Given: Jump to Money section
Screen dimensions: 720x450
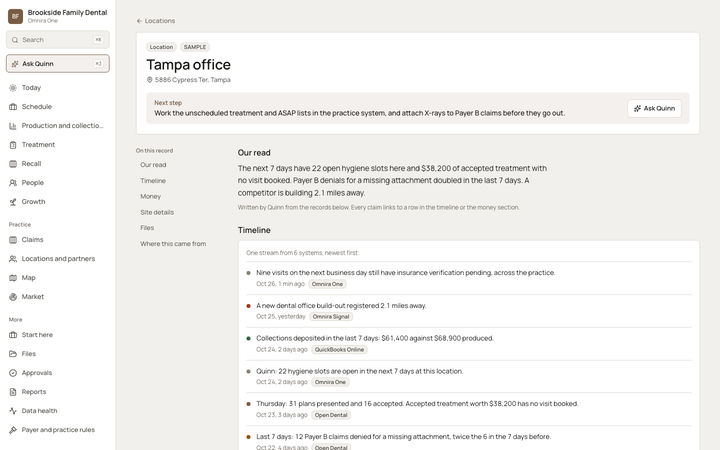Looking at the screenshot, I should pyautogui.click(x=151, y=197).
